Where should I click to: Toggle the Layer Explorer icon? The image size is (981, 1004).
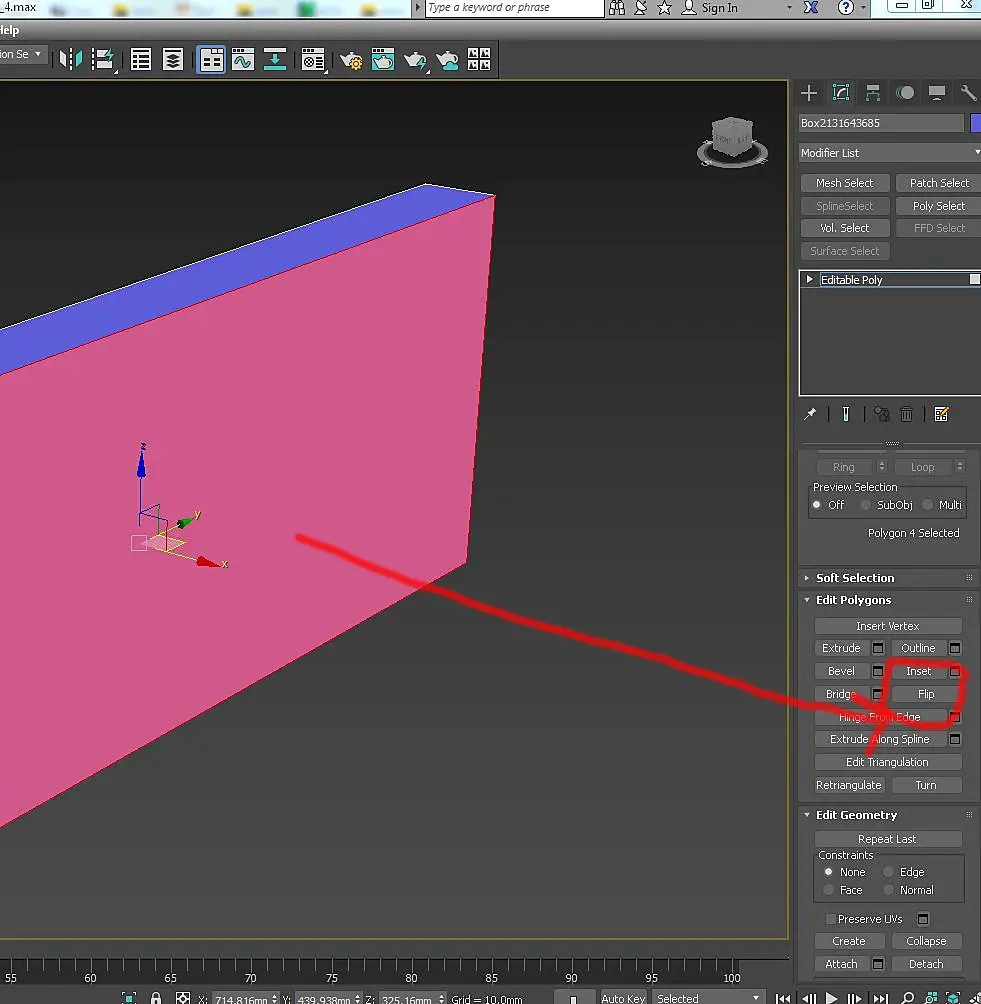[173, 60]
